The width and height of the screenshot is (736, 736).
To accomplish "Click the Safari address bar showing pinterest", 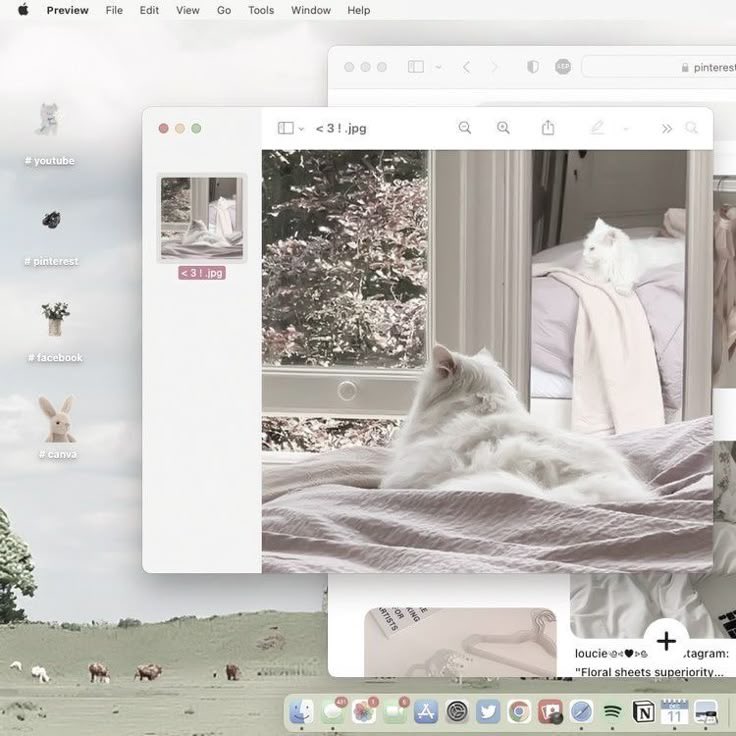I will 659,67.
